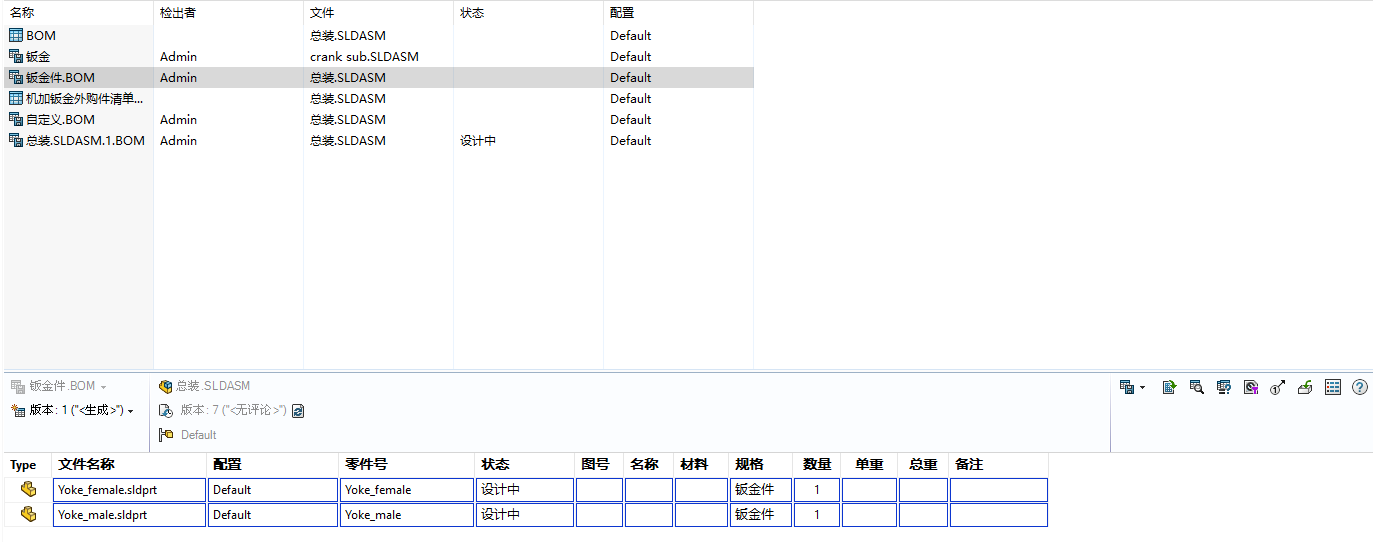The image size is (1373, 542).
Task: Click the list view toolbar icon
Action: pos(1332,387)
